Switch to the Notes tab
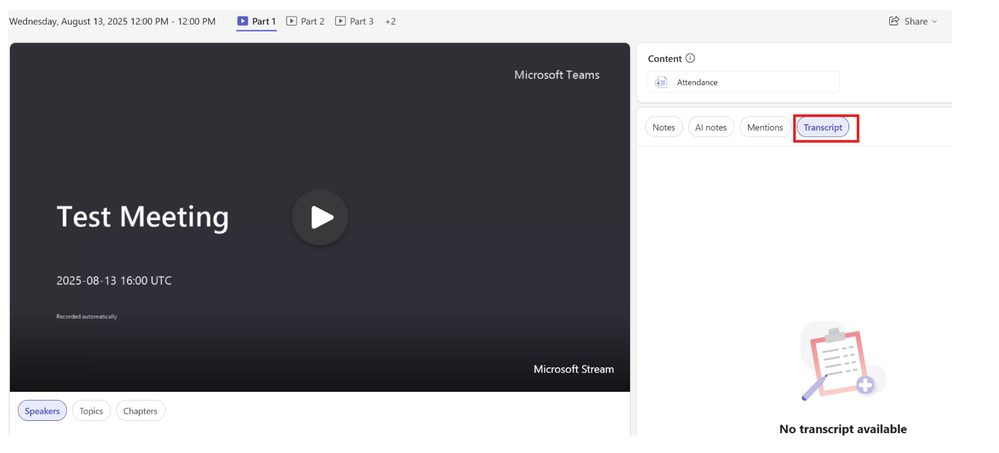 [663, 127]
